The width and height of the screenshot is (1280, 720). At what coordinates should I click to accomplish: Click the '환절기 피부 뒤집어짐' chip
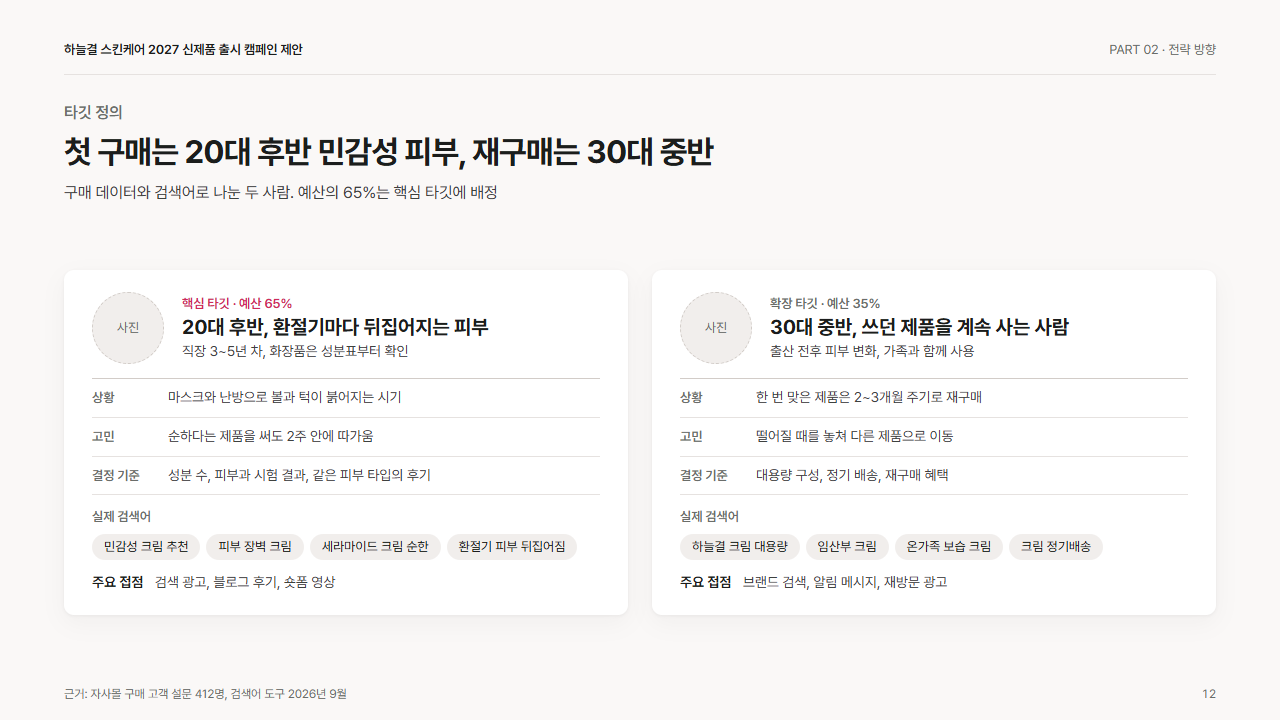click(512, 547)
